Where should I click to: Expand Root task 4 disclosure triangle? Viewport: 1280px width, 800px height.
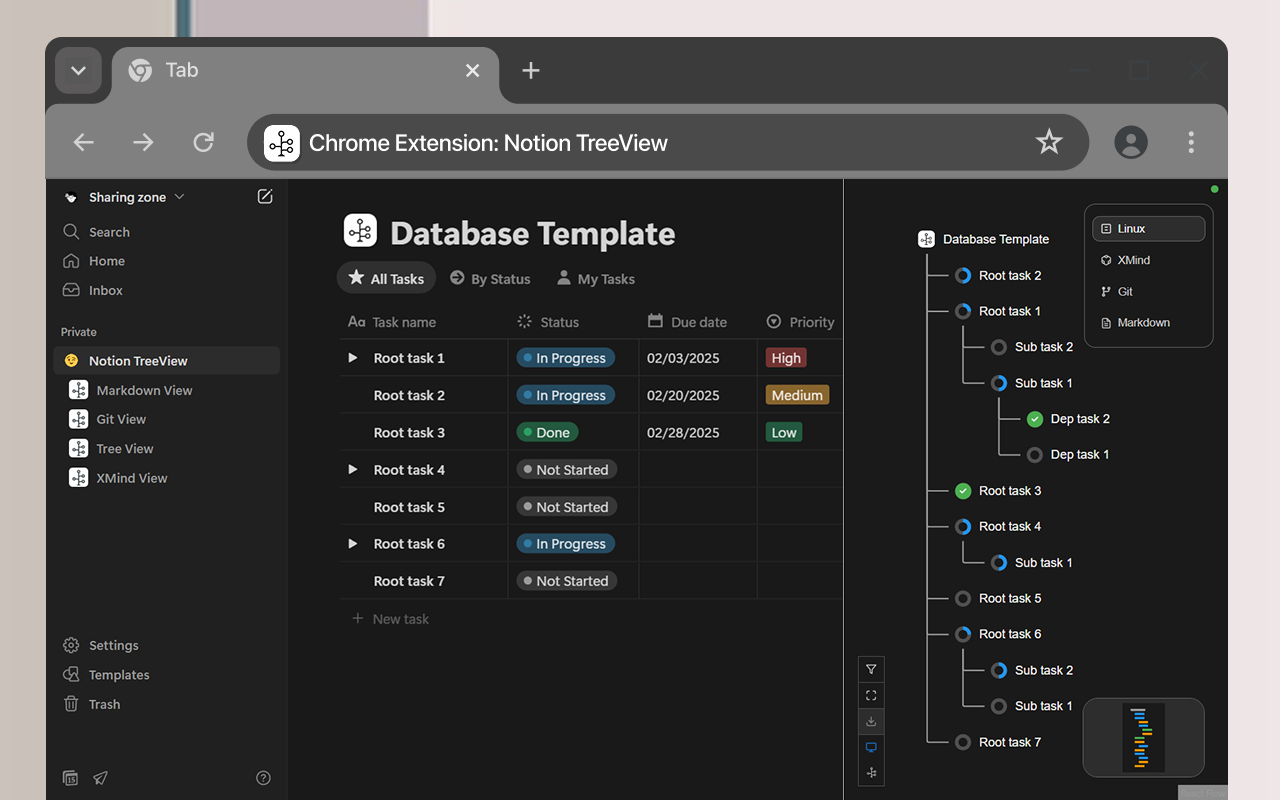(352, 470)
